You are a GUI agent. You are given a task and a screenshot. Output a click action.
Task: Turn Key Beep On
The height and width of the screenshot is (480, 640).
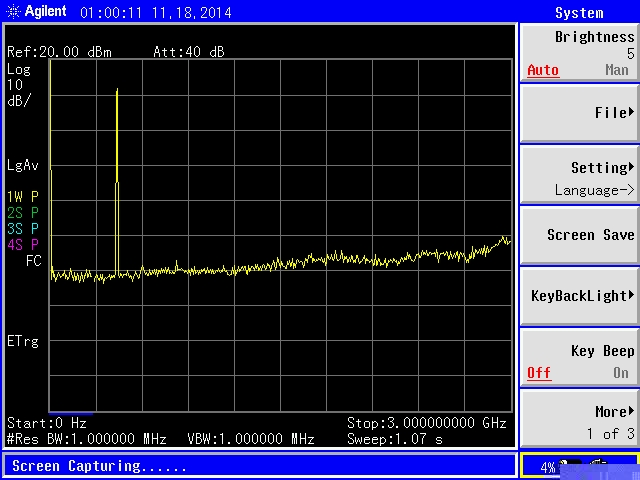click(620, 373)
